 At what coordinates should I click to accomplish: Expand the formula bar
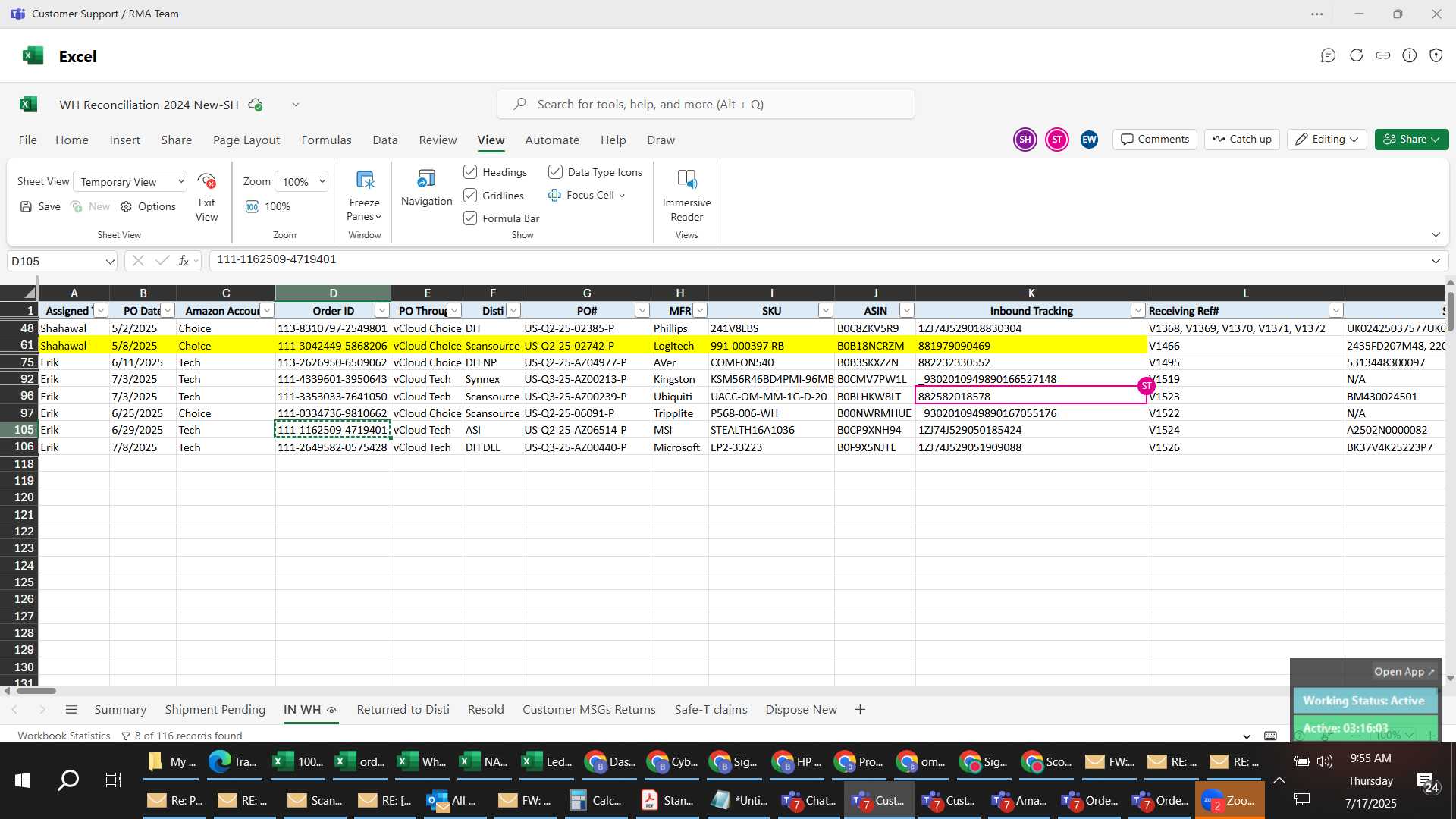(x=1436, y=261)
